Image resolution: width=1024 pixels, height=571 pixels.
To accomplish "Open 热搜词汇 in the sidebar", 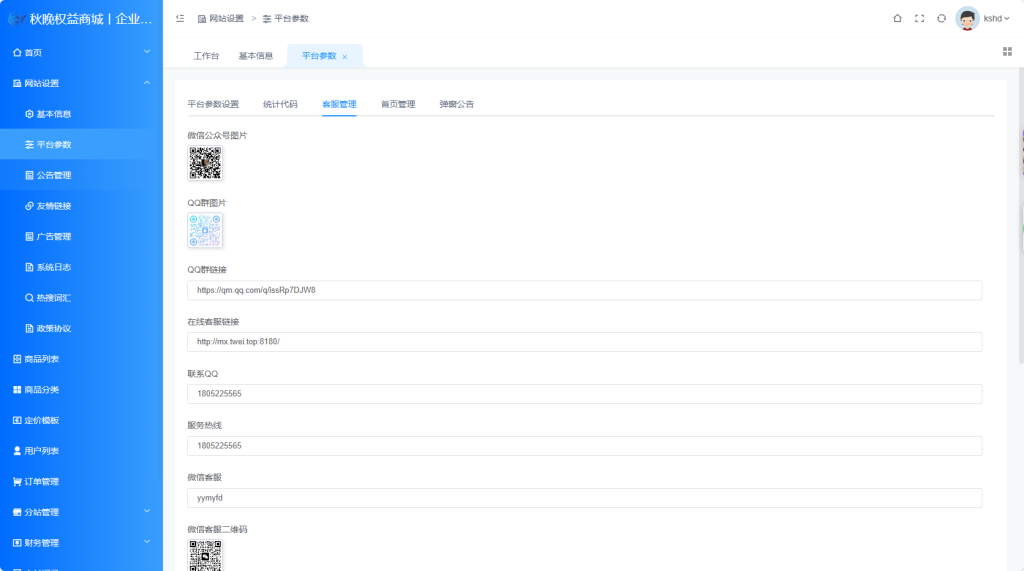I will 53,298.
